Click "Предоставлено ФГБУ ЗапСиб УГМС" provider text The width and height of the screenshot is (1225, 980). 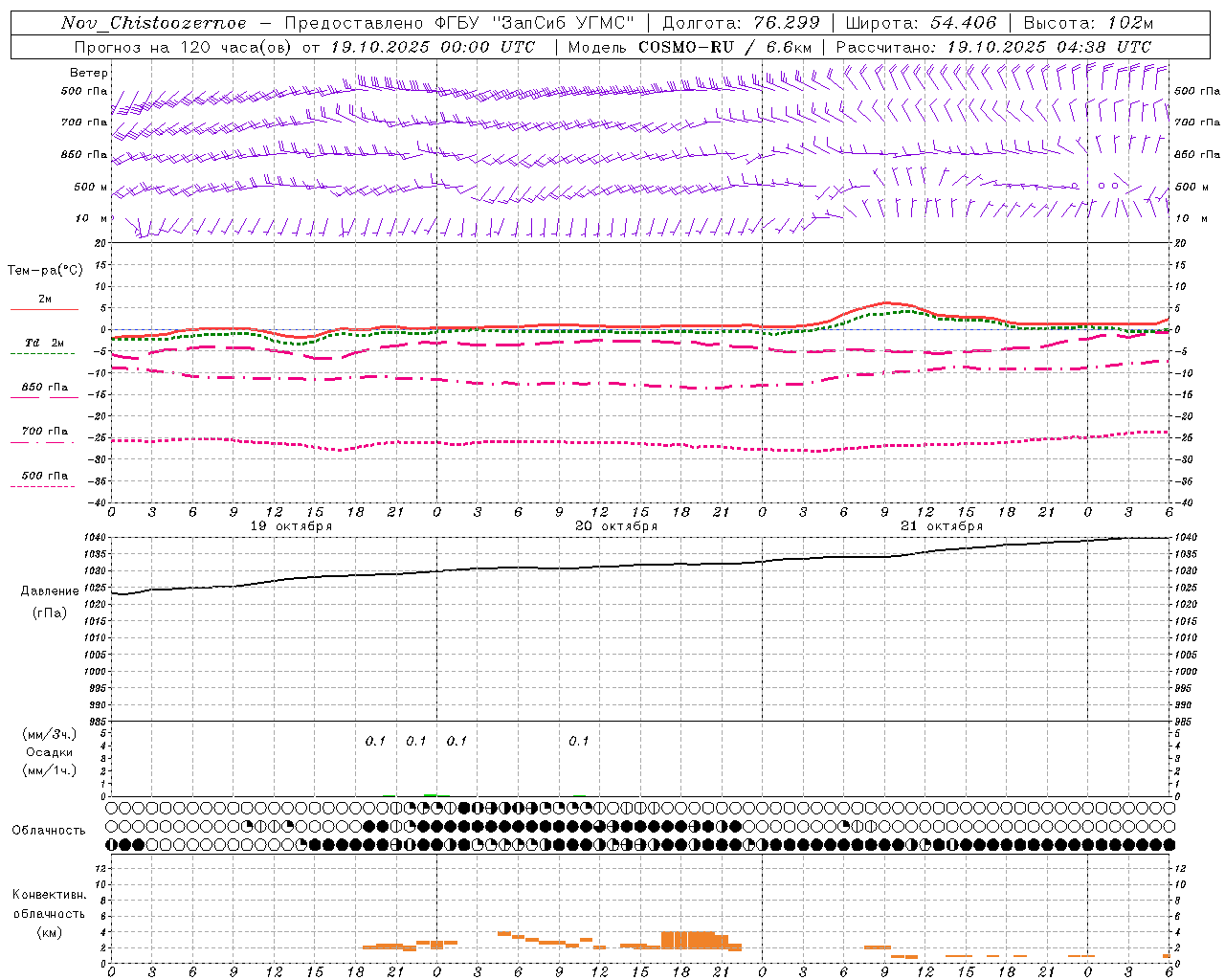pos(460,23)
